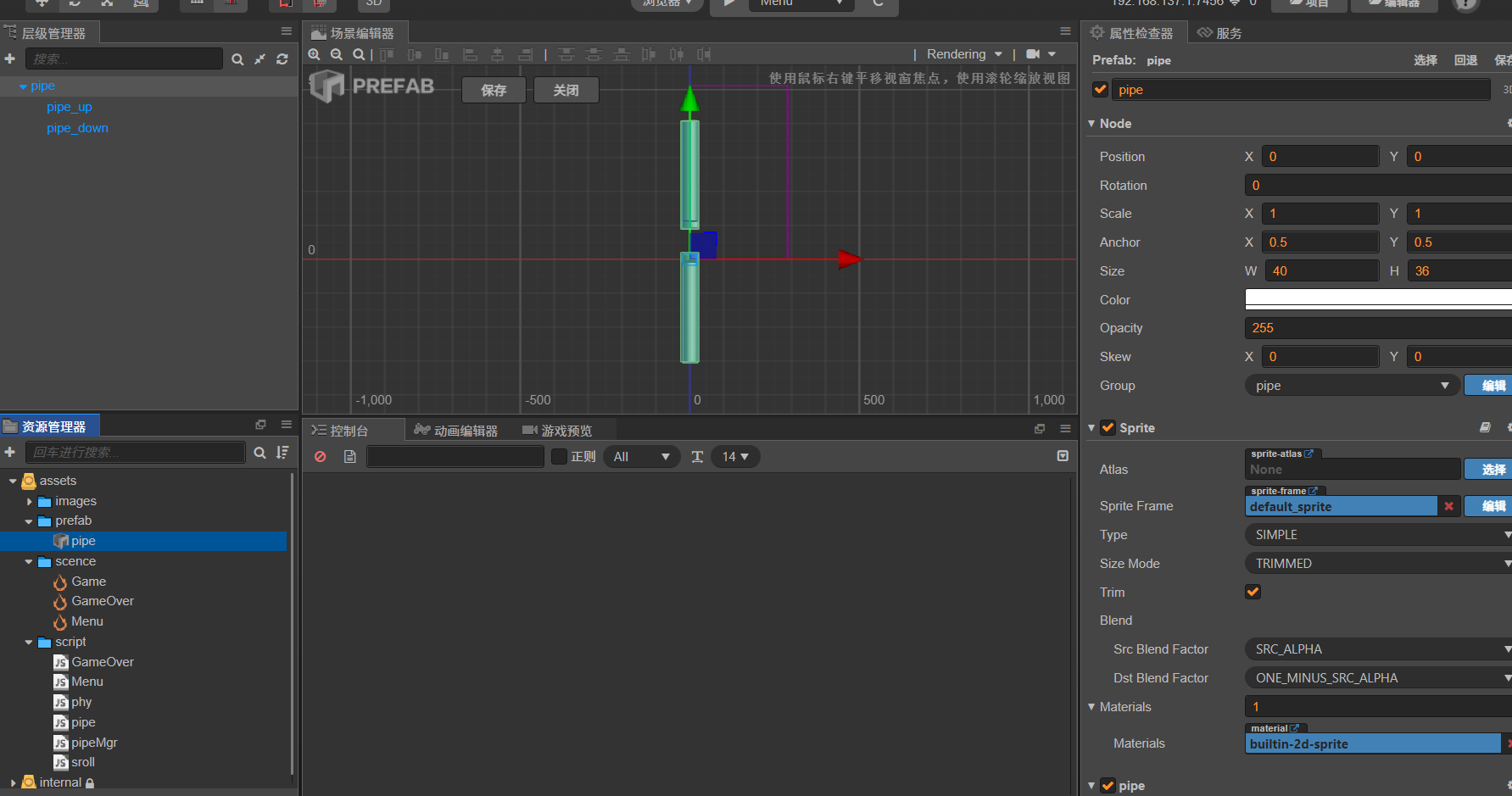Distribute right edges evenly

[x=704, y=54]
